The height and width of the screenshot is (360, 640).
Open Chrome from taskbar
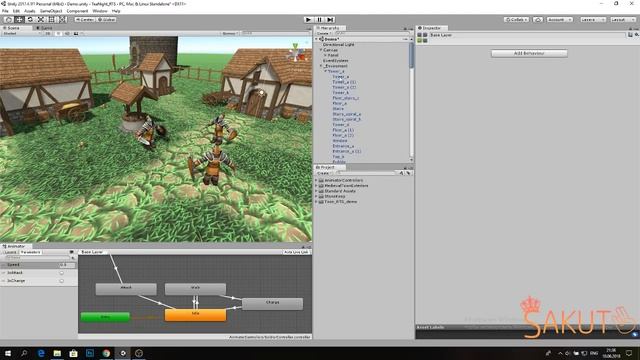tap(106, 353)
